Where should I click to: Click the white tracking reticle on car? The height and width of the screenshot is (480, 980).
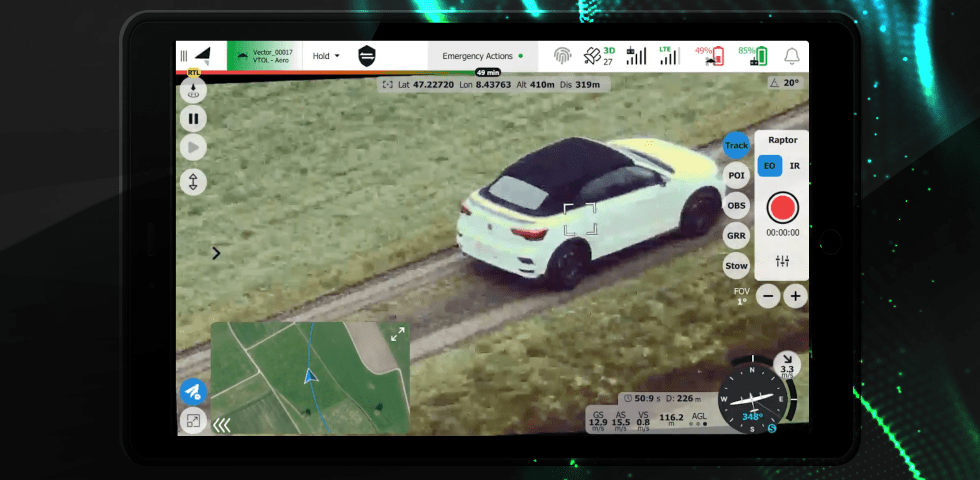pyautogui.click(x=581, y=219)
